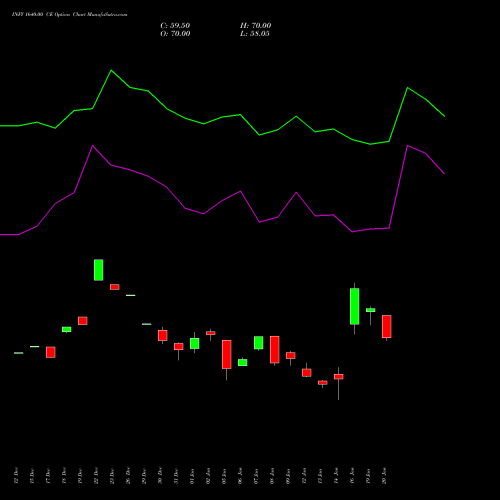Click the '05 Jan' date axis label
This screenshot has width=500, height=500.
point(224,476)
